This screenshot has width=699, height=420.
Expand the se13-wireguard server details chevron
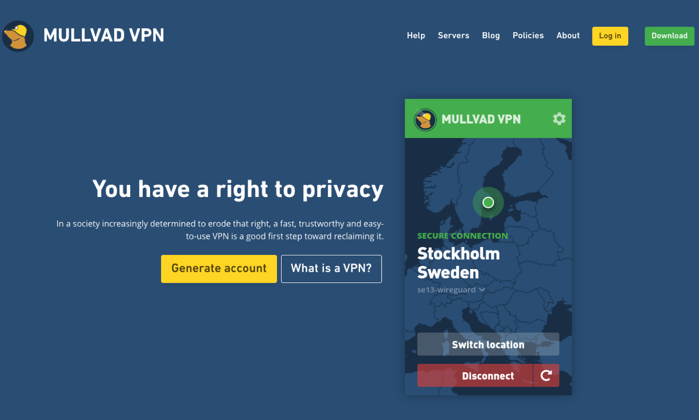pyautogui.click(x=482, y=290)
